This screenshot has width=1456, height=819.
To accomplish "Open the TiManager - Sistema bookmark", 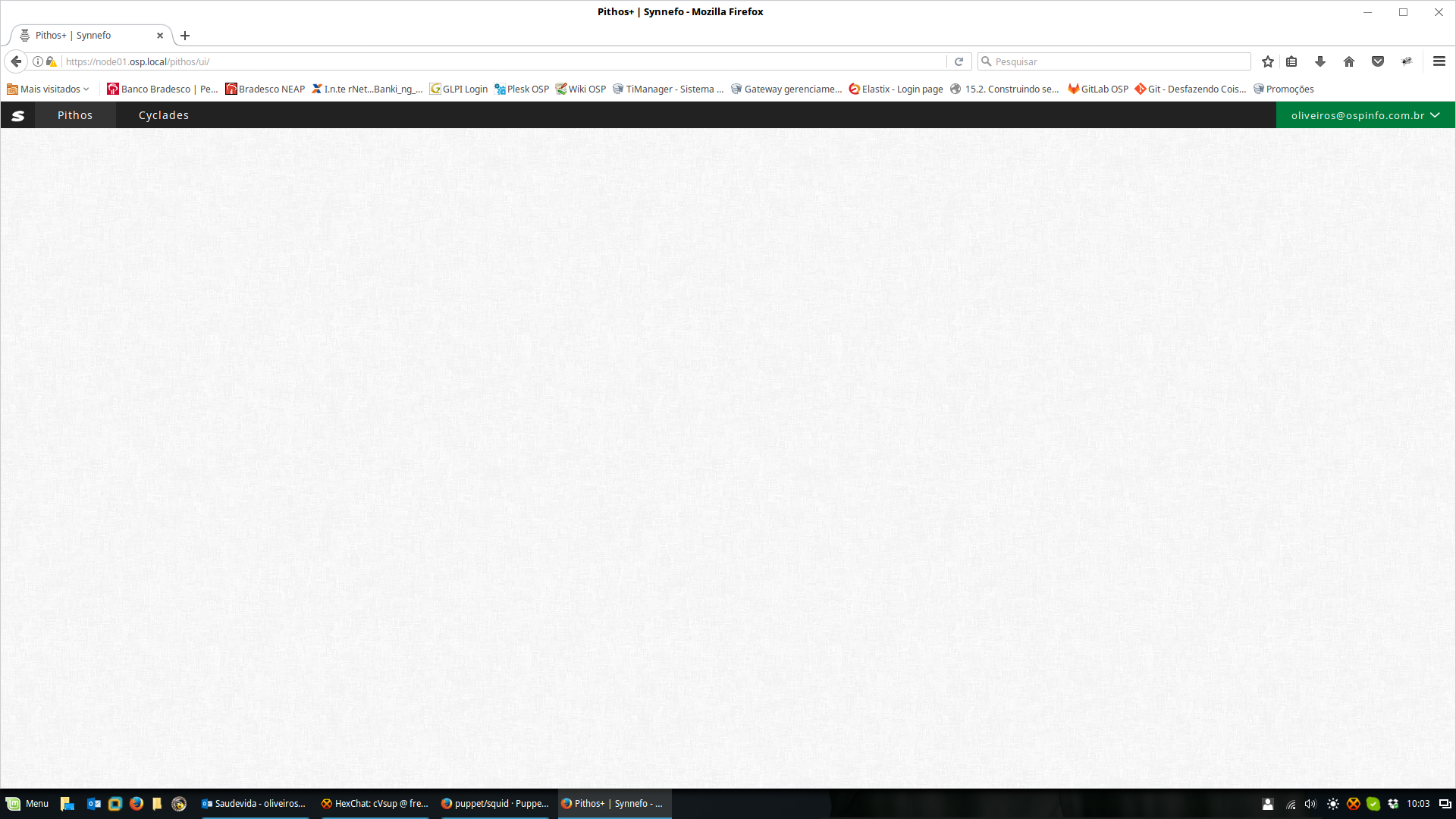I will [668, 89].
